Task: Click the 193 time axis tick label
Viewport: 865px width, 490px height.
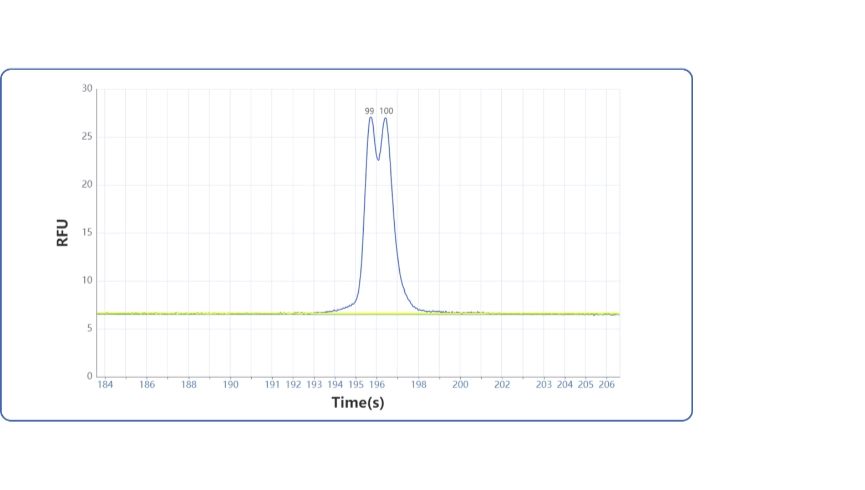Action: (x=314, y=384)
